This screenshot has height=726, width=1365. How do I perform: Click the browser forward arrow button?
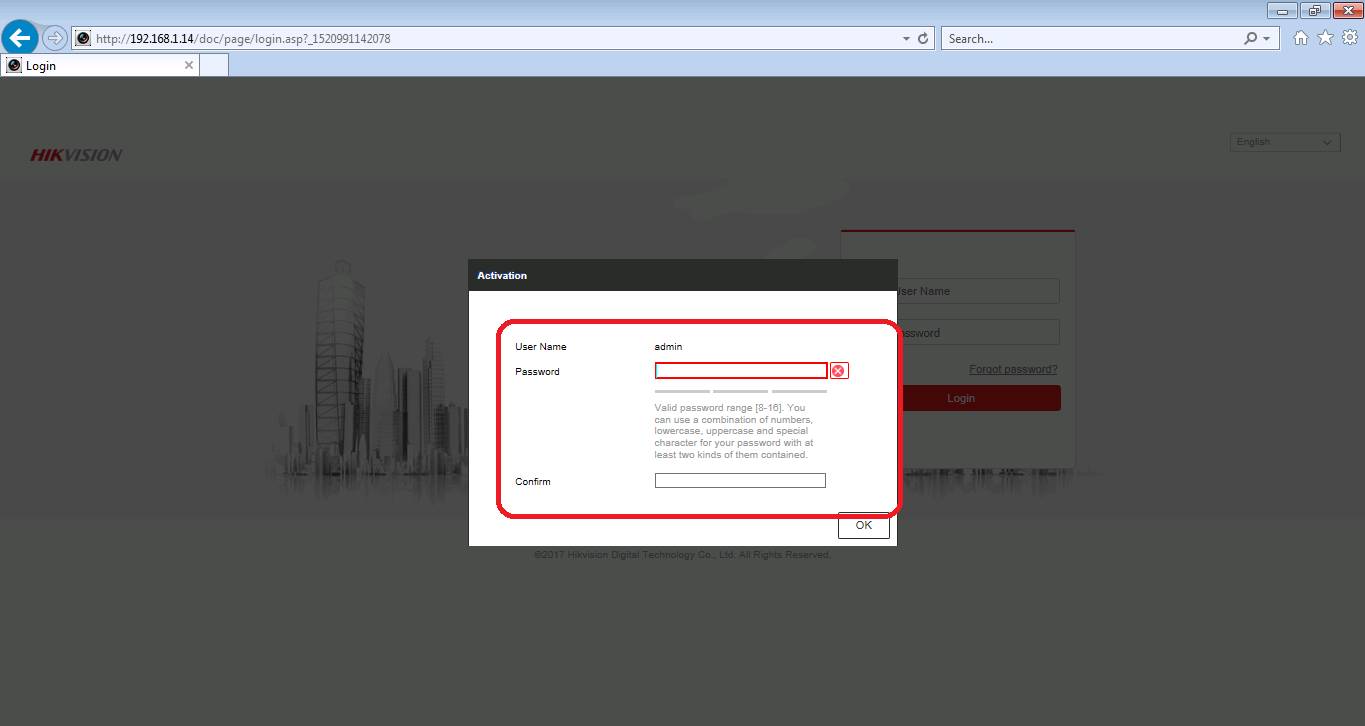[x=55, y=38]
